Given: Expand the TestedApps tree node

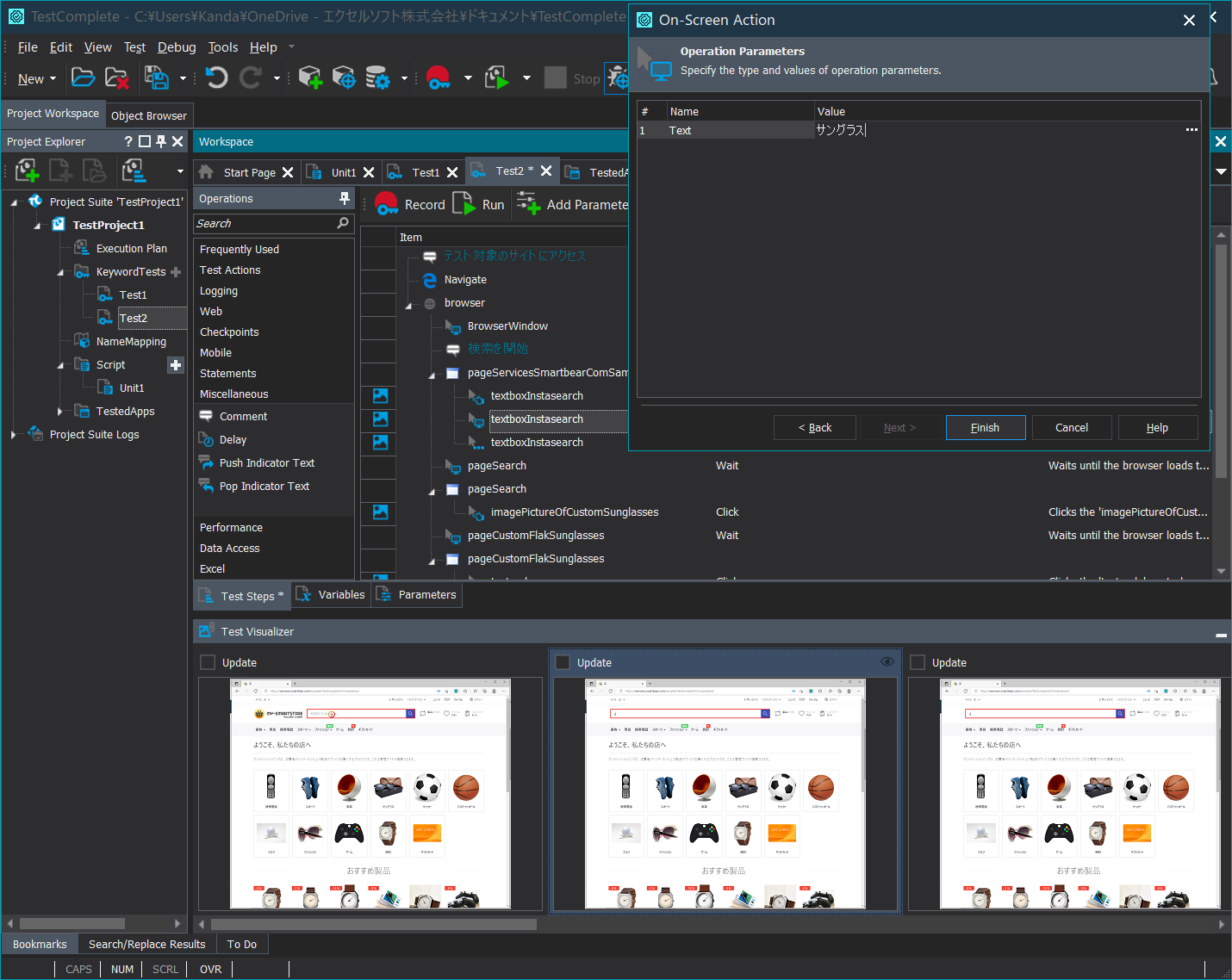Looking at the screenshot, I should click(59, 411).
